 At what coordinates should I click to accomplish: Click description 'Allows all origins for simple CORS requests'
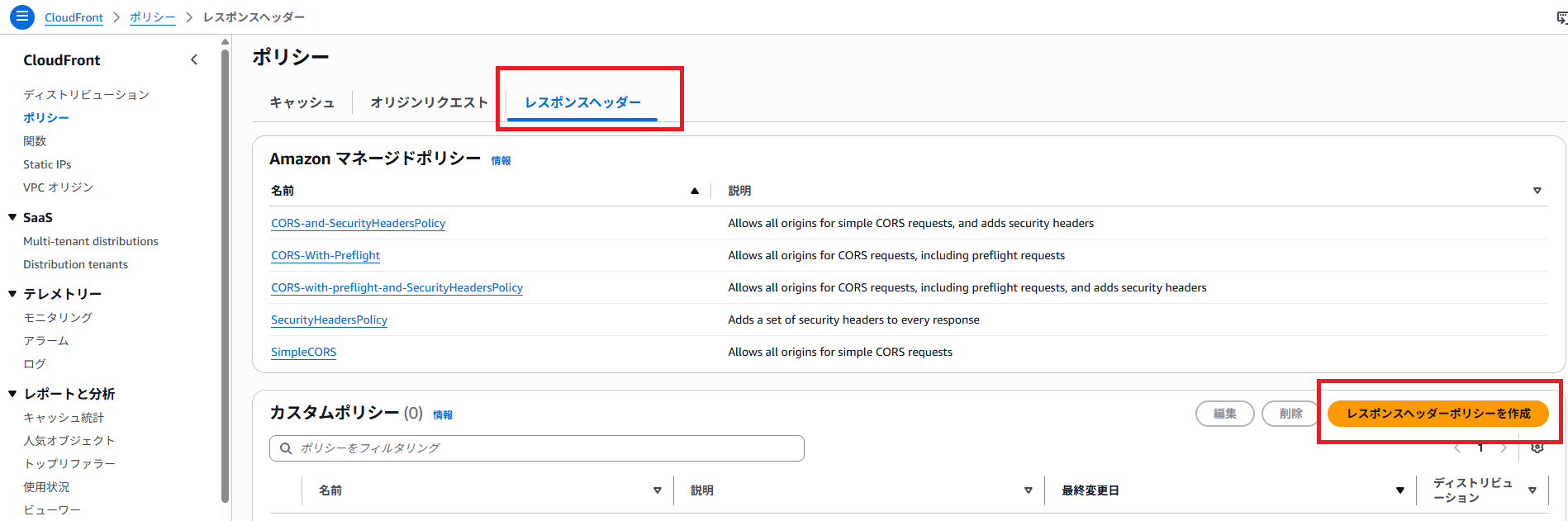point(840,352)
